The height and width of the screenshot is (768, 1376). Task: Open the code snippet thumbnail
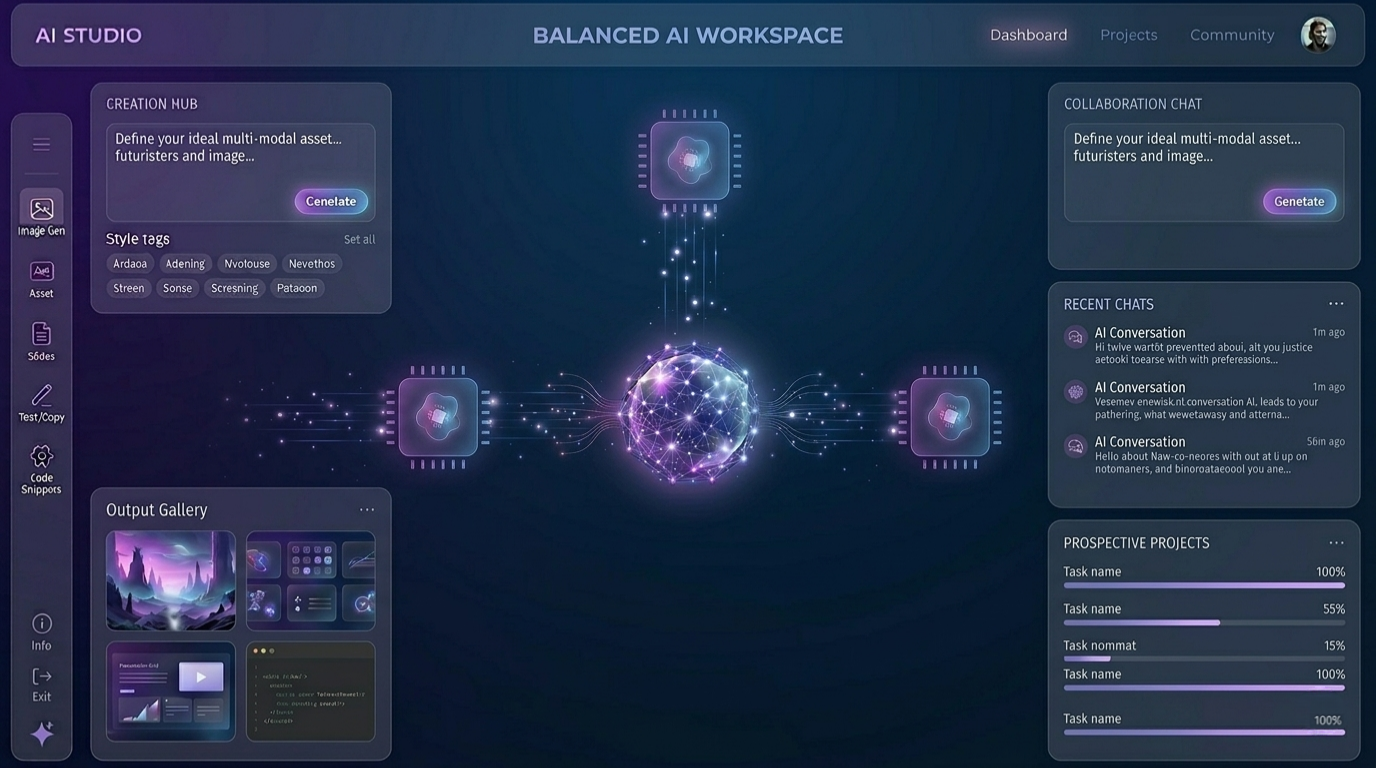[x=311, y=691]
